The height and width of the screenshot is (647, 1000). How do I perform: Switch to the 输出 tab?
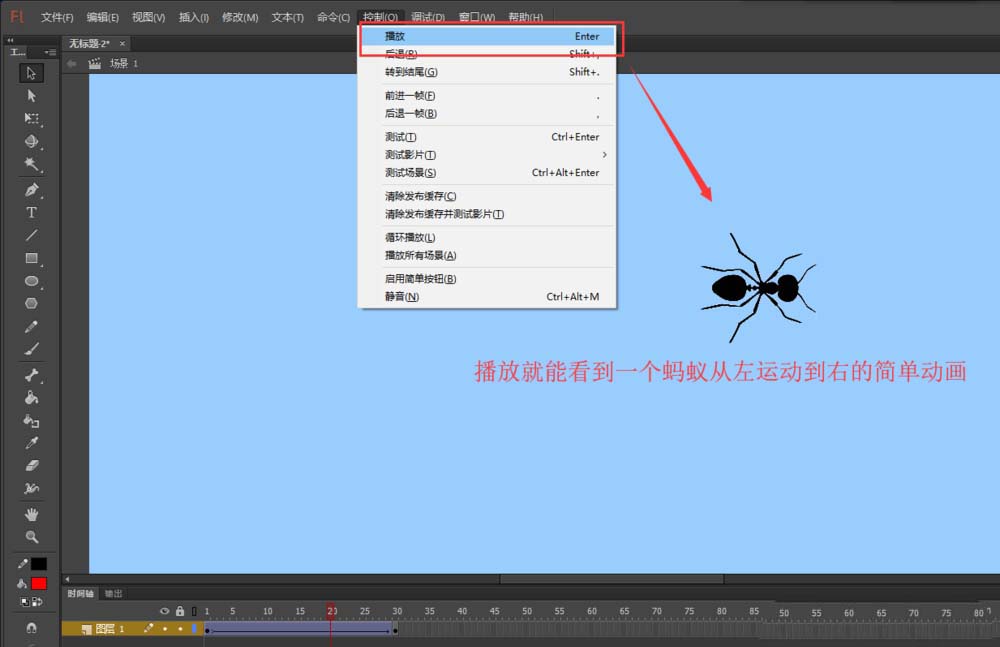coord(113,593)
